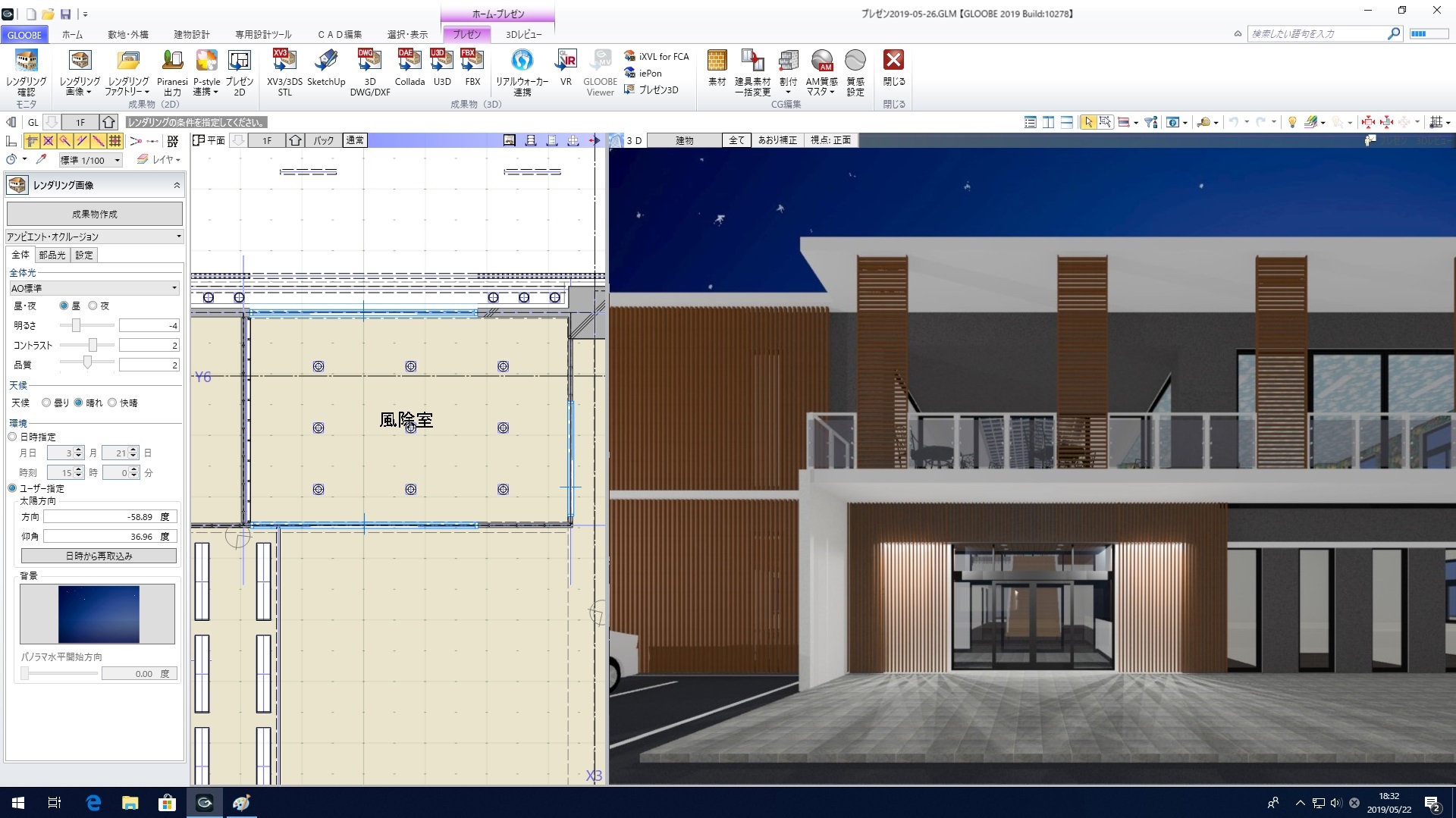Toggle あおり補正 in 3D view

pyautogui.click(x=777, y=140)
